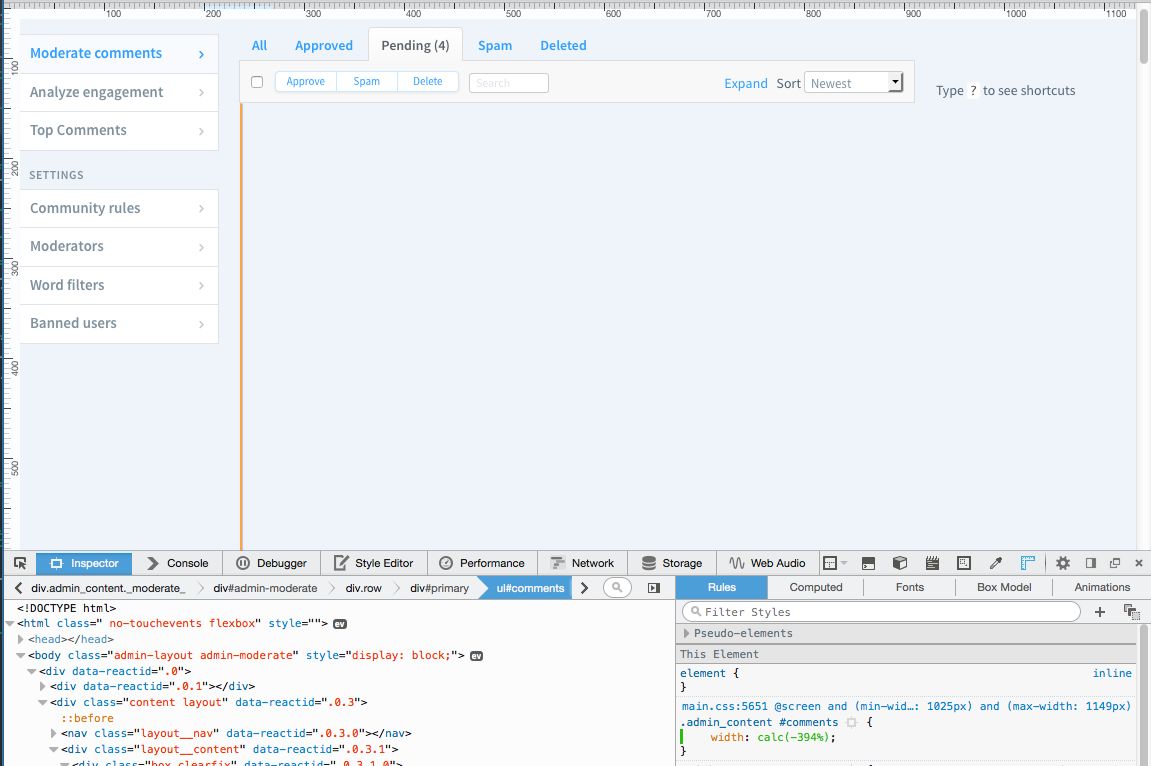The image size is (1151, 766).
Task: Expand the head node in markup
Action: click(x=21, y=639)
